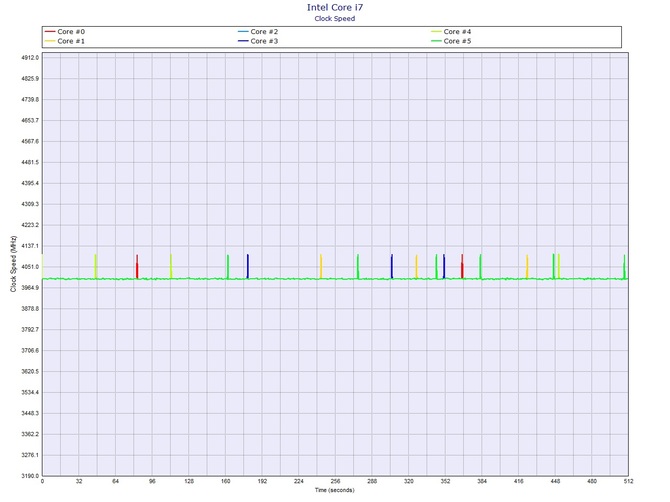Click the Core #2 legend label
The height and width of the screenshot is (502, 670).
[x=264, y=32]
